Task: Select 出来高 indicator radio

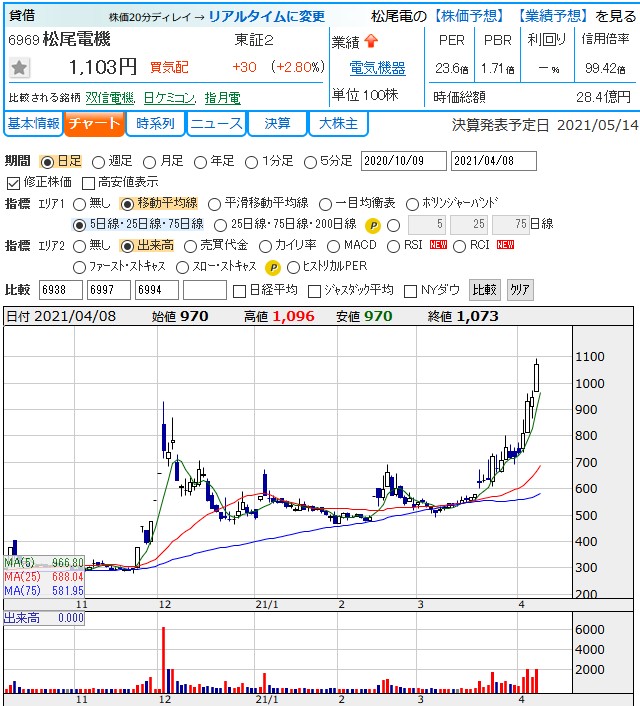Action: coord(127,246)
